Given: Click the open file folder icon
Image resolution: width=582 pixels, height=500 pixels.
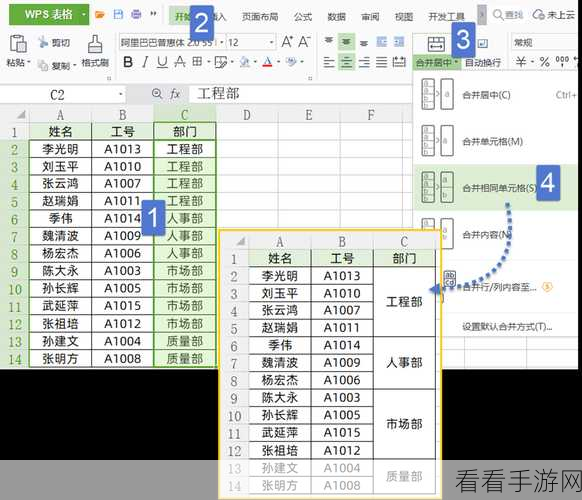Looking at the screenshot, I should [99, 14].
